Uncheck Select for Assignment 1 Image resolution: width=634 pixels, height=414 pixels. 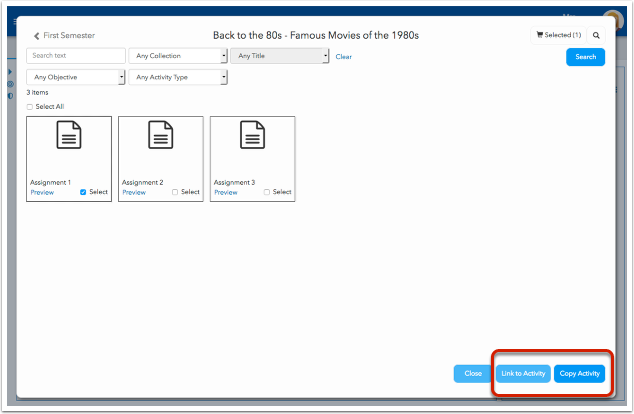tap(83, 192)
